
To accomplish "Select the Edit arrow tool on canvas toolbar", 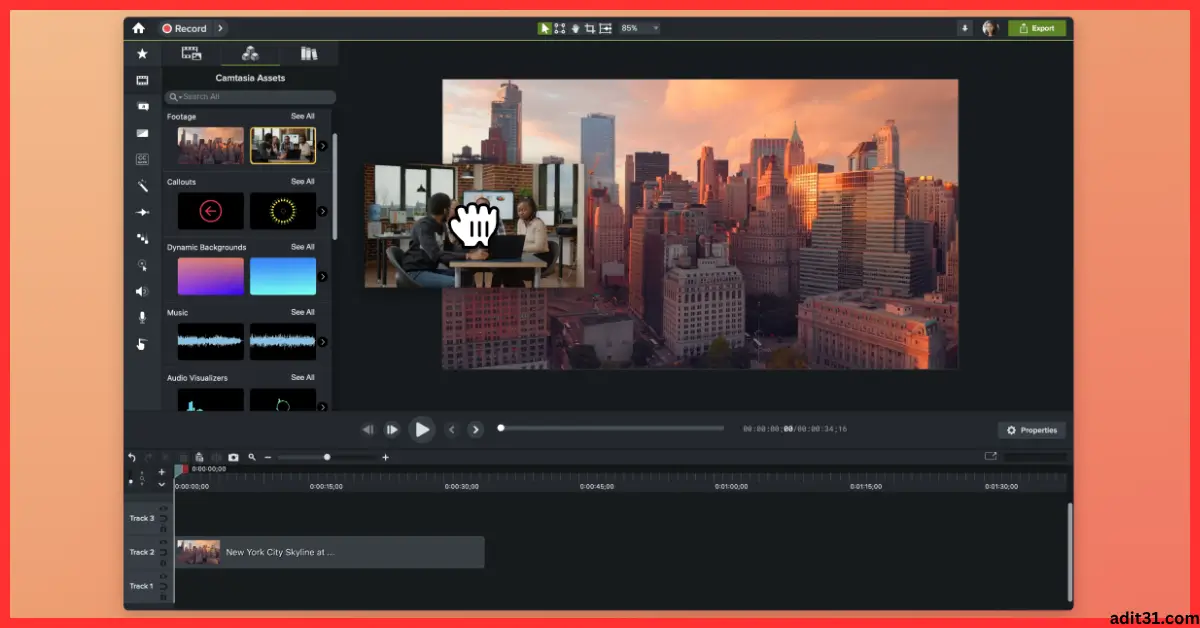I will point(545,28).
